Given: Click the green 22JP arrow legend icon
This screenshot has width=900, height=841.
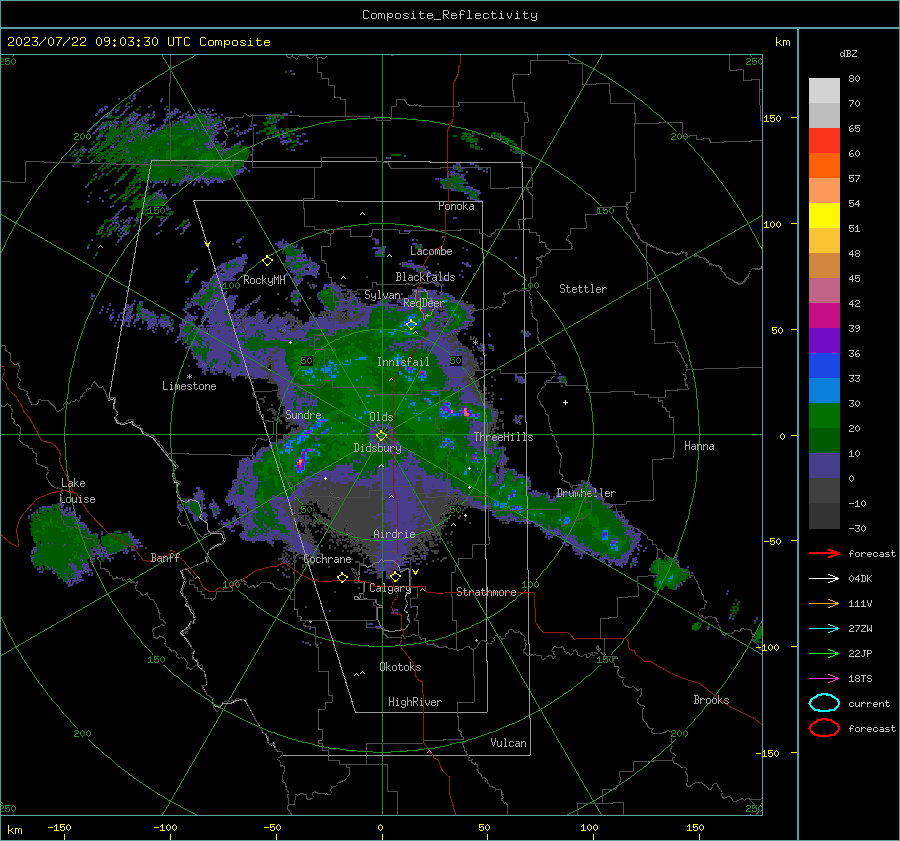Looking at the screenshot, I should pos(824,653).
